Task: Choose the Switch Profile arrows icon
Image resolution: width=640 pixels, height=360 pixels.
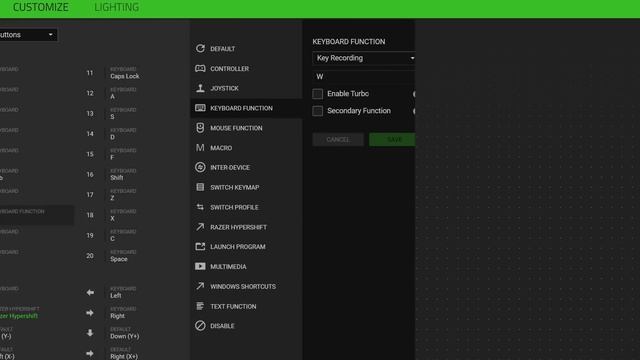Action: [200, 207]
